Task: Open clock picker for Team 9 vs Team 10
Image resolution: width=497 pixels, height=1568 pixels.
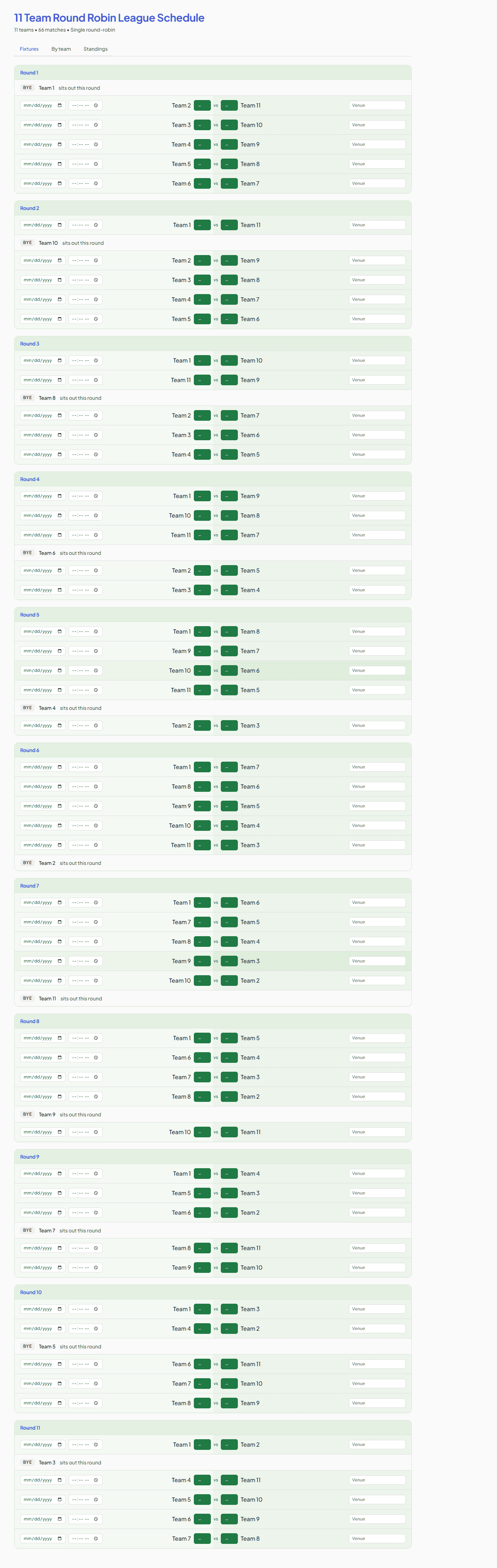Action: click(x=95, y=1267)
